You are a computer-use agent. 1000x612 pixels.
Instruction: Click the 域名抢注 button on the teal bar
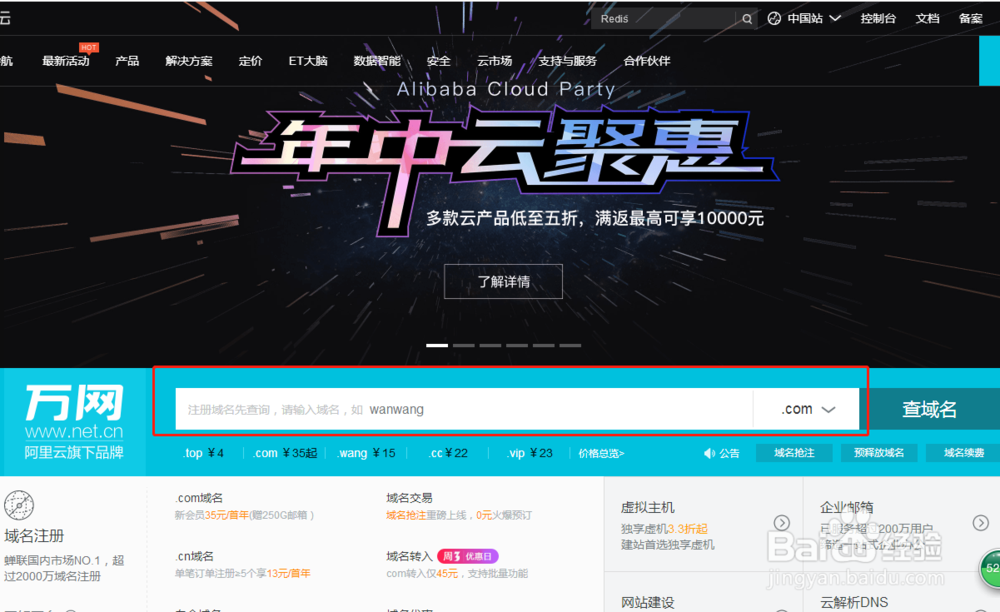[x=794, y=453]
